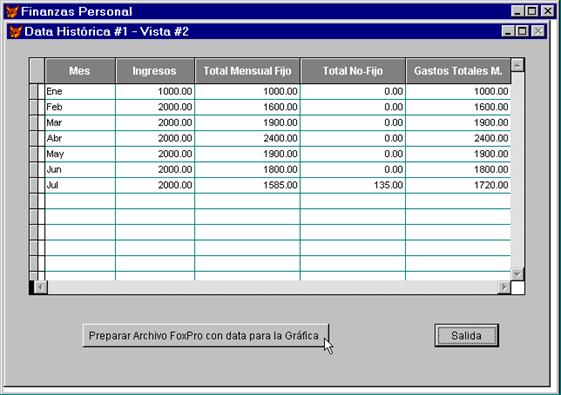Click the 2400.00 Total Mensual Fijo cell for Abr
The height and width of the screenshot is (395, 561).
(247, 138)
